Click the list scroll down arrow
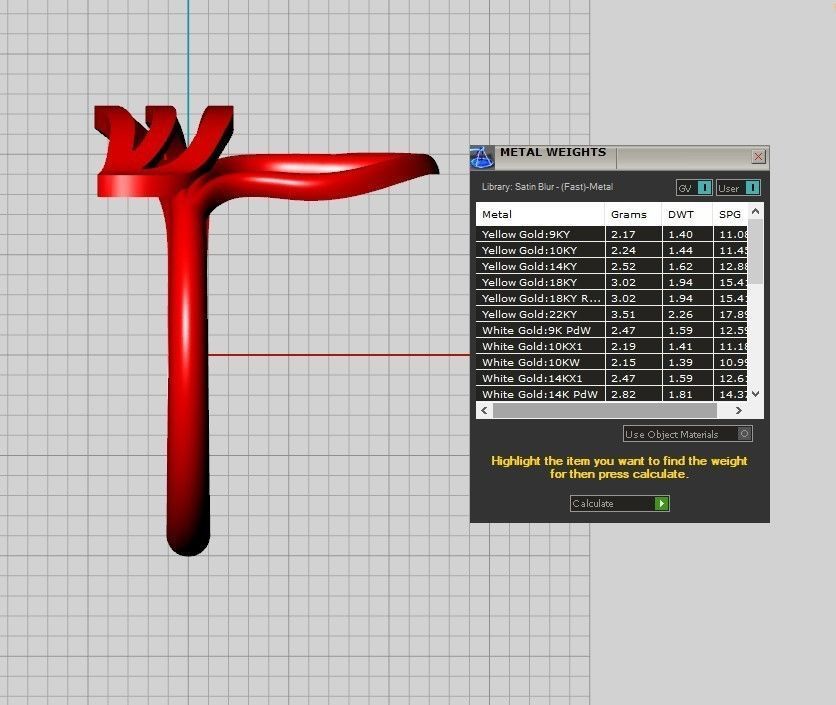Viewport: 836px width, 705px height. tap(755, 394)
